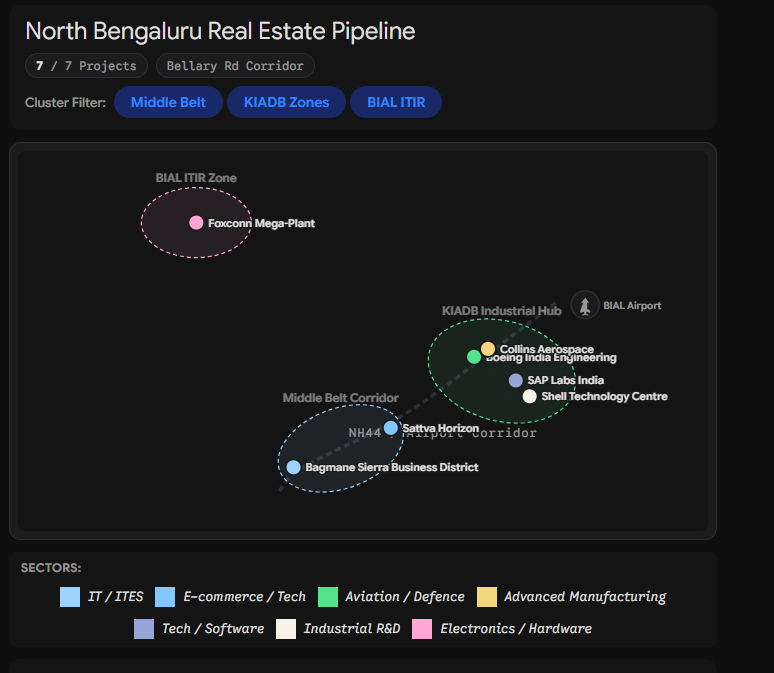This screenshot has width=774, height=673.
Task: Click the Electronics / Hardware legend text
Action: pyautogui.click(x=516, y=629)
